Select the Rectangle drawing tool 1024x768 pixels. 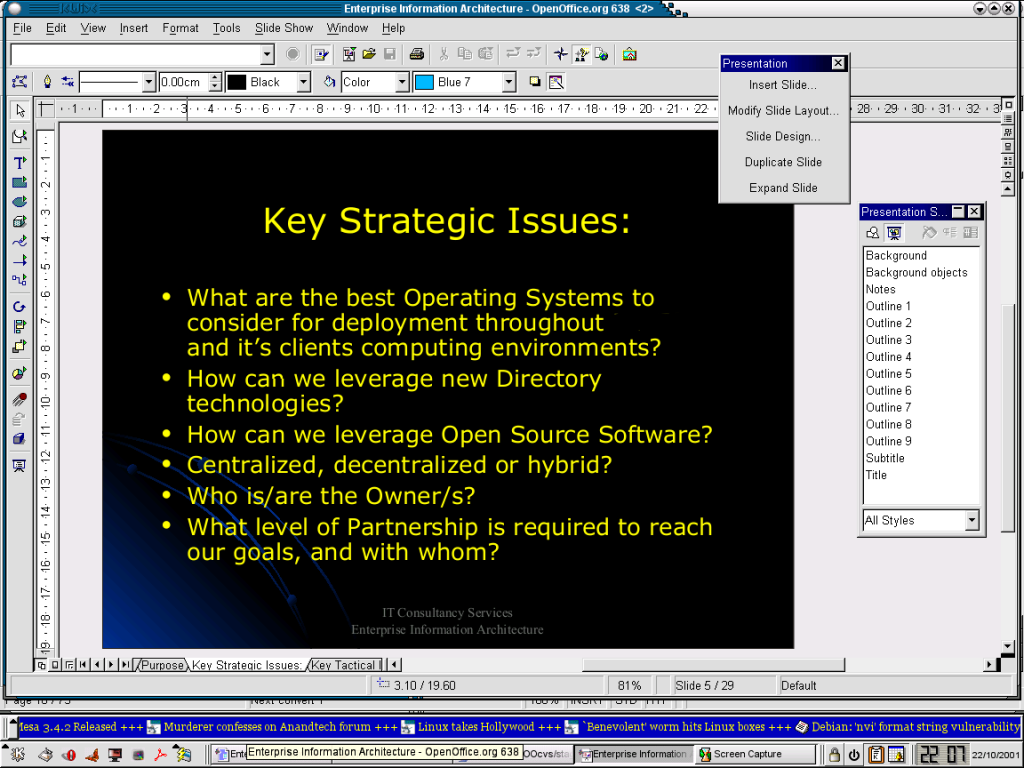[19, 182]
